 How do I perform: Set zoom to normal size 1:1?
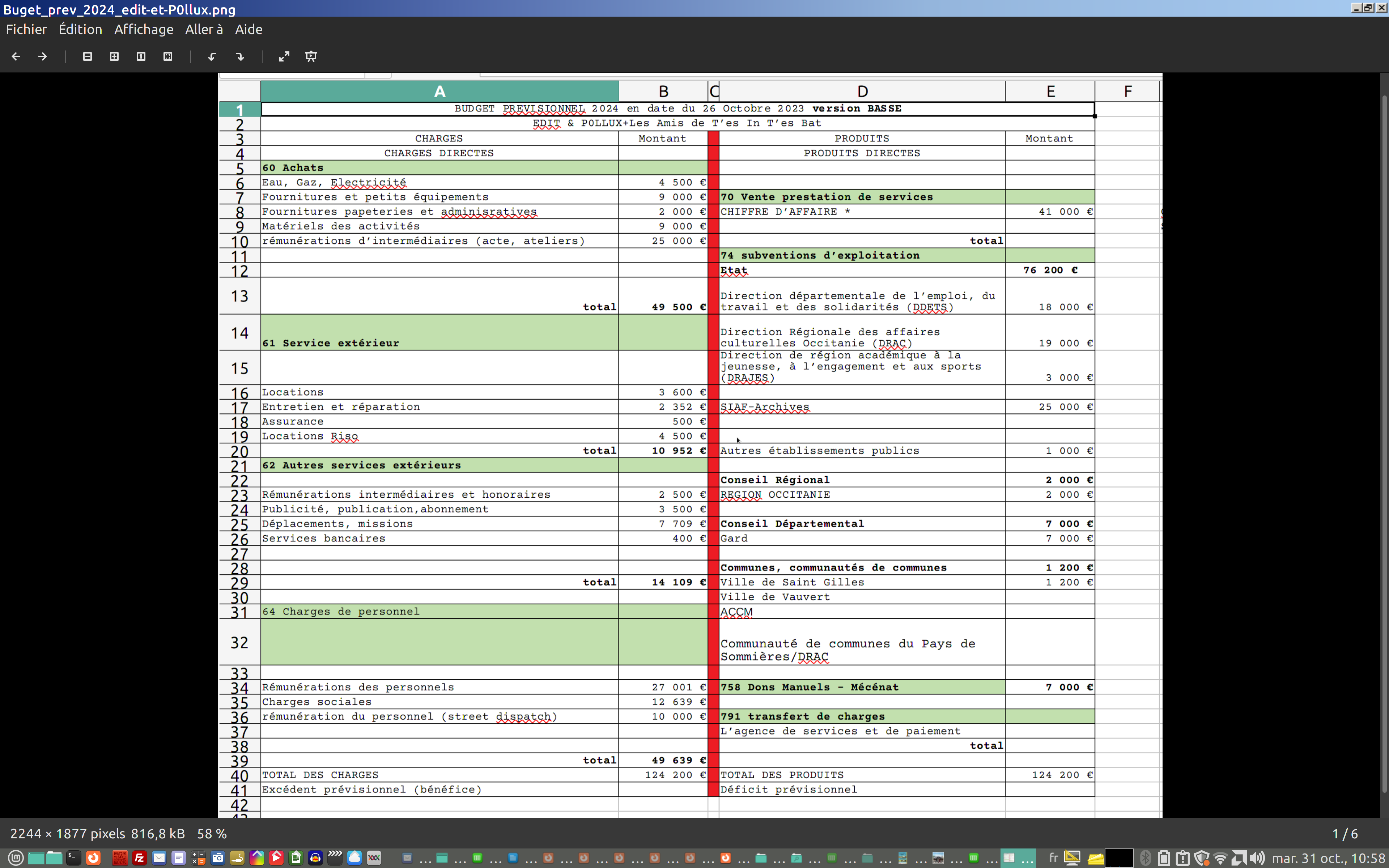(141, 56)
